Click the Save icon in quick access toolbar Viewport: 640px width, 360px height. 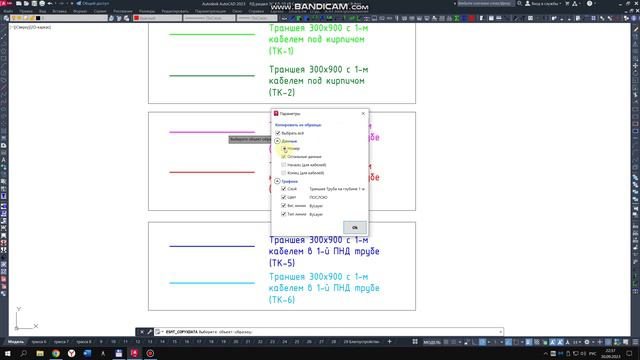(x=34, y=3)
